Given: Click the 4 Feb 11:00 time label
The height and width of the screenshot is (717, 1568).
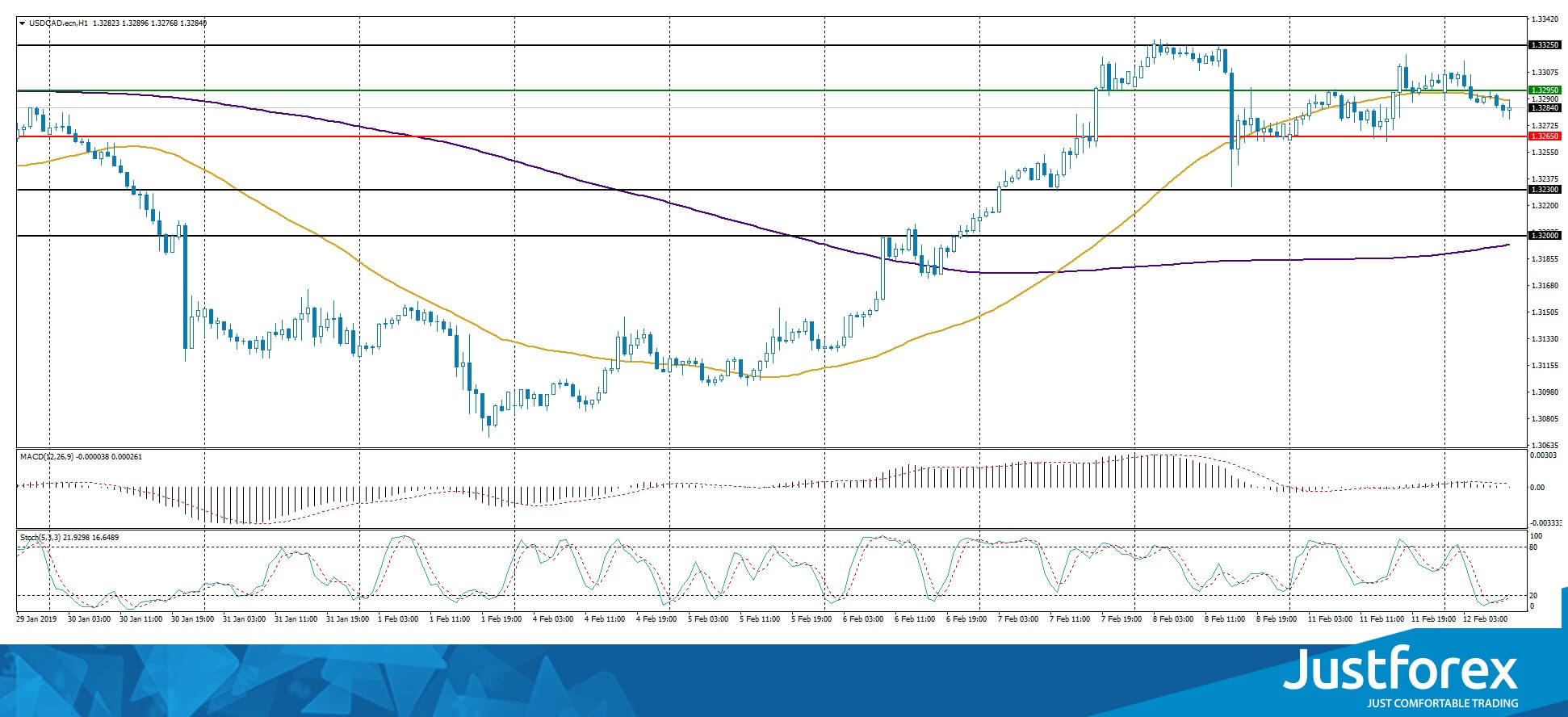Looking at the screenshot, I should [x=605, y=619].
